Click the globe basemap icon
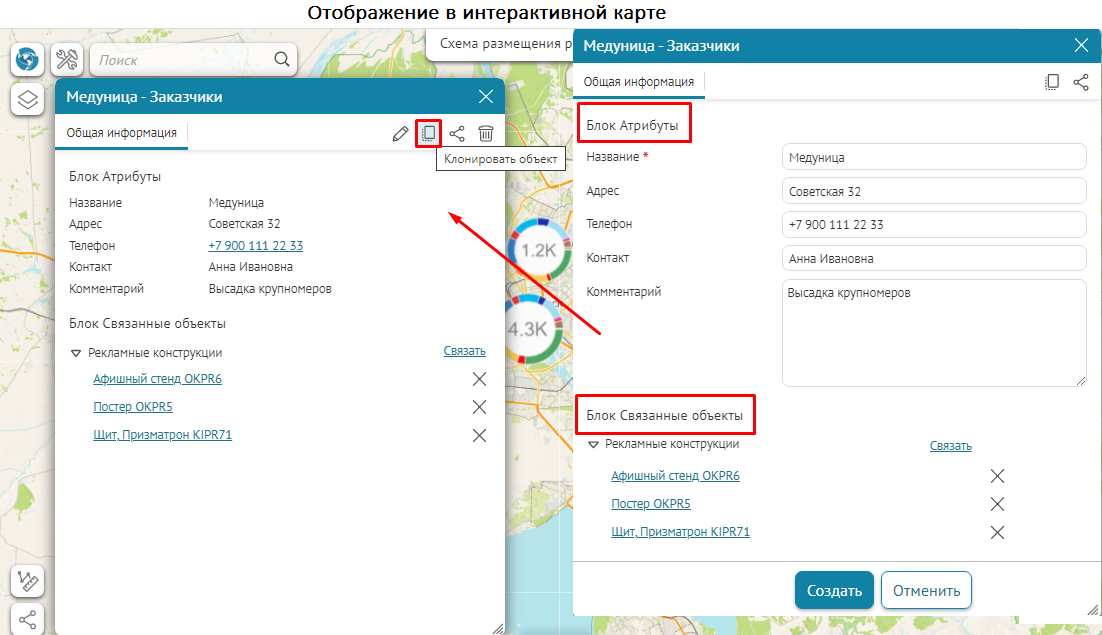The width and height of the screenshot is (1102, 635). [x=27, y=60]
